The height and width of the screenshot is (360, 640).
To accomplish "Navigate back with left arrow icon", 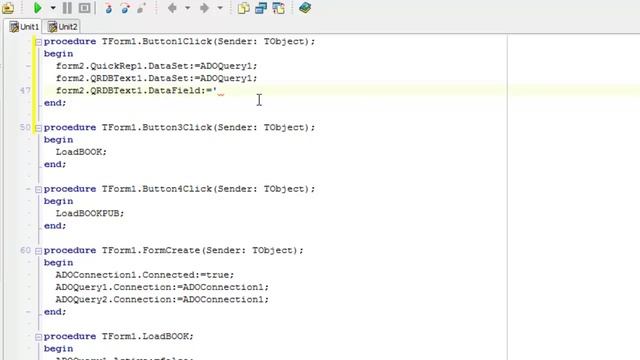I will 172,8.
